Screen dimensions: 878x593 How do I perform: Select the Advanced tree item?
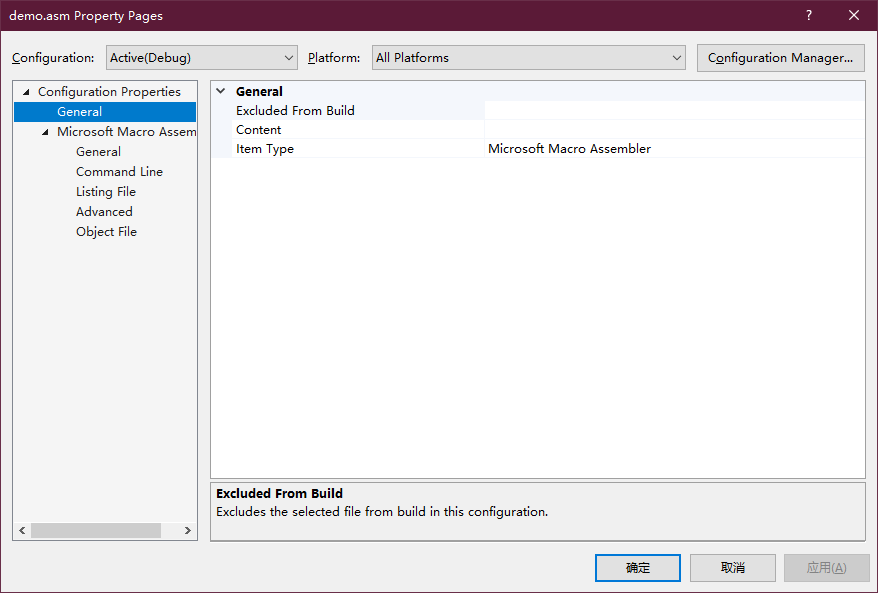pos(104,211)
